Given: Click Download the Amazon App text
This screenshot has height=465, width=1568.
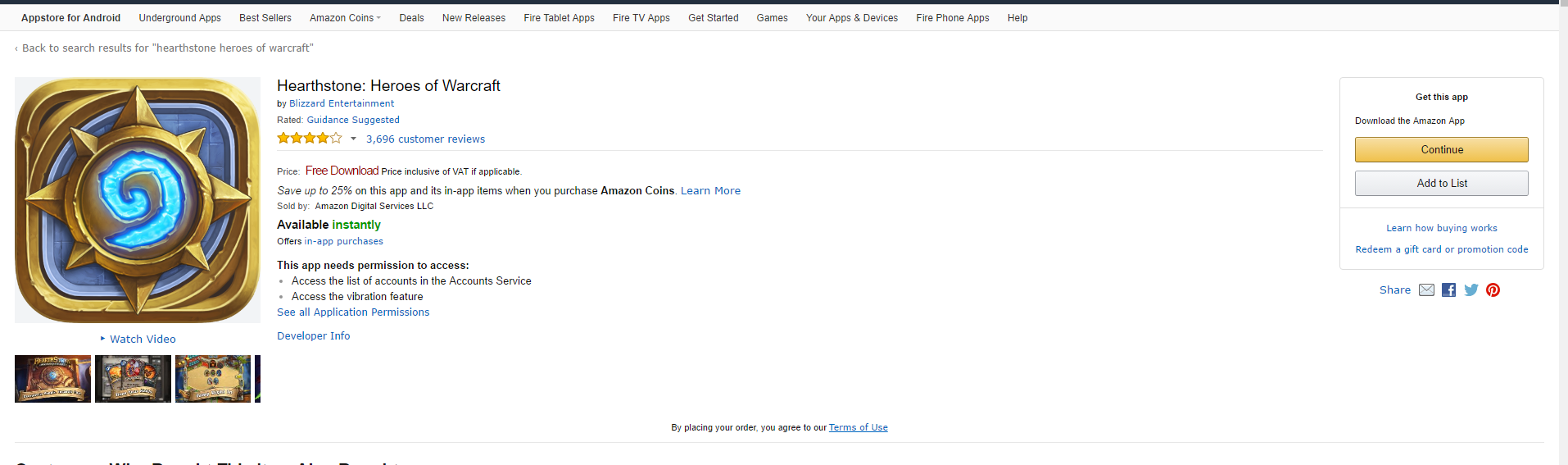Looking at the screenshot, I should [x=1409, y=121].
